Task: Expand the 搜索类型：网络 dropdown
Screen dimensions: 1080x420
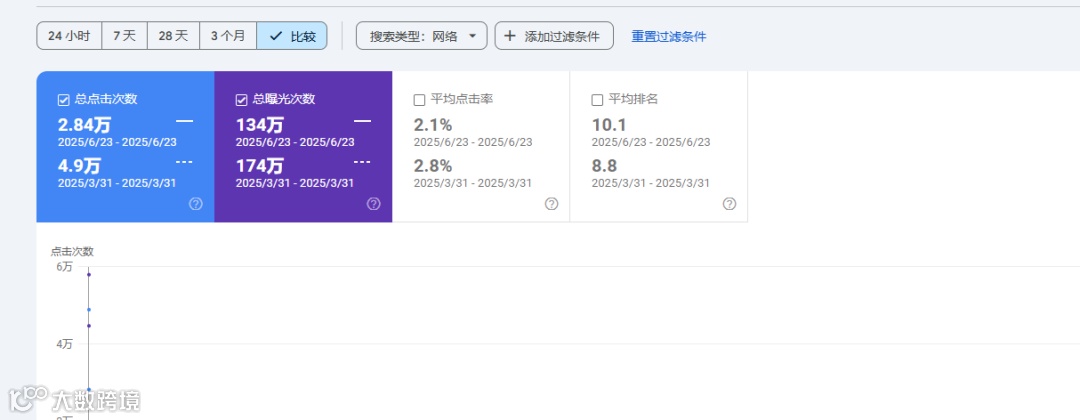Action: [x=422, y=36]
